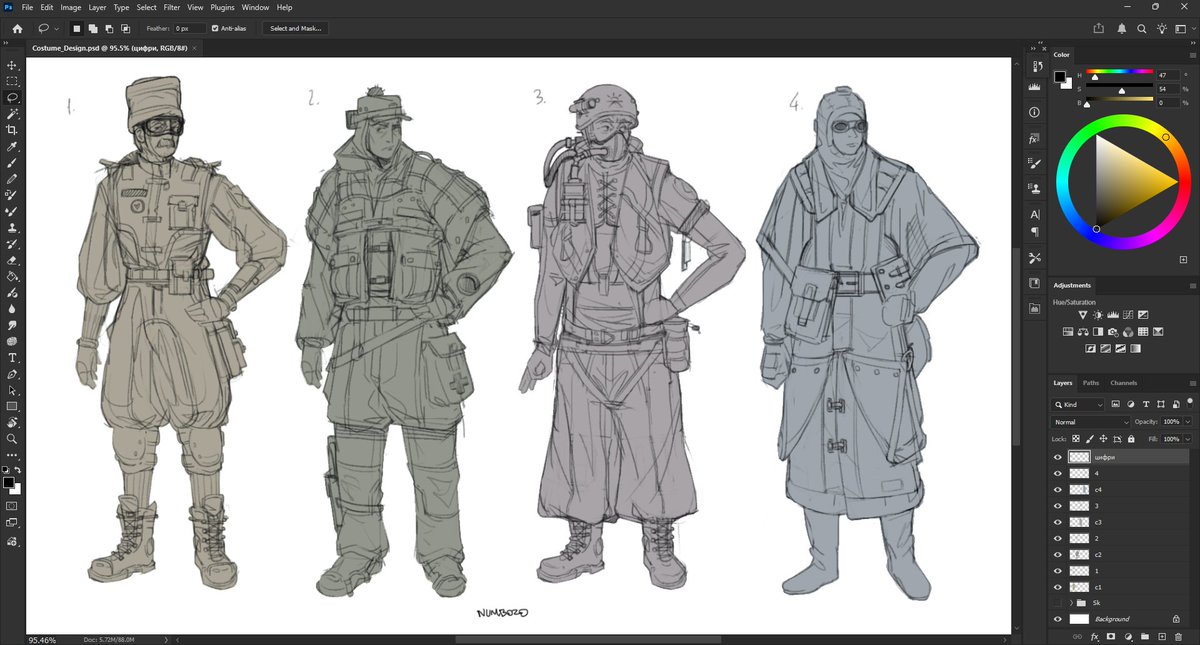The height and width of the screenshot is (645, 1200).
Task: Lock transparent pixels icon
Action: (x=1076, y=439)
